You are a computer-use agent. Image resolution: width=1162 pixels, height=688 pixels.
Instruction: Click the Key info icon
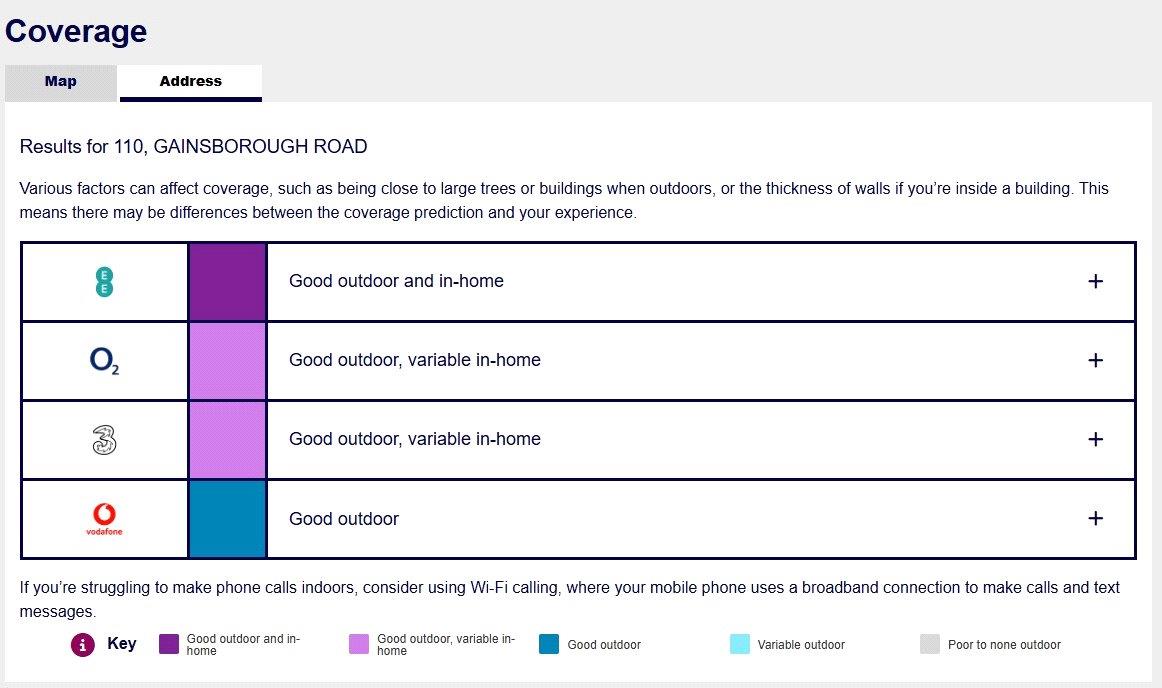pyautogui.click(x=83, y=644)
